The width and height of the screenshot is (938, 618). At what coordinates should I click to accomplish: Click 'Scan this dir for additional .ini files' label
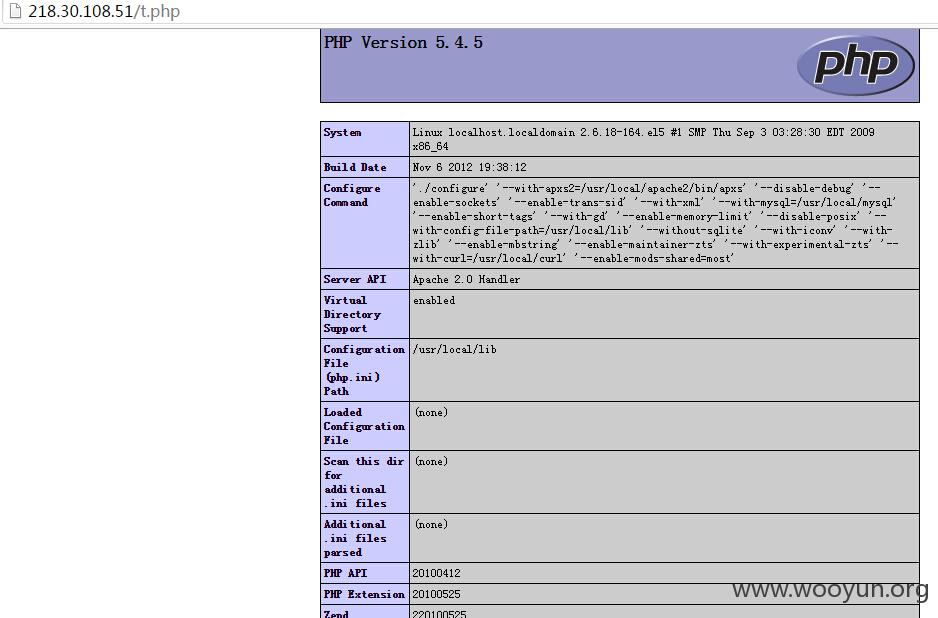click(364, 482)
